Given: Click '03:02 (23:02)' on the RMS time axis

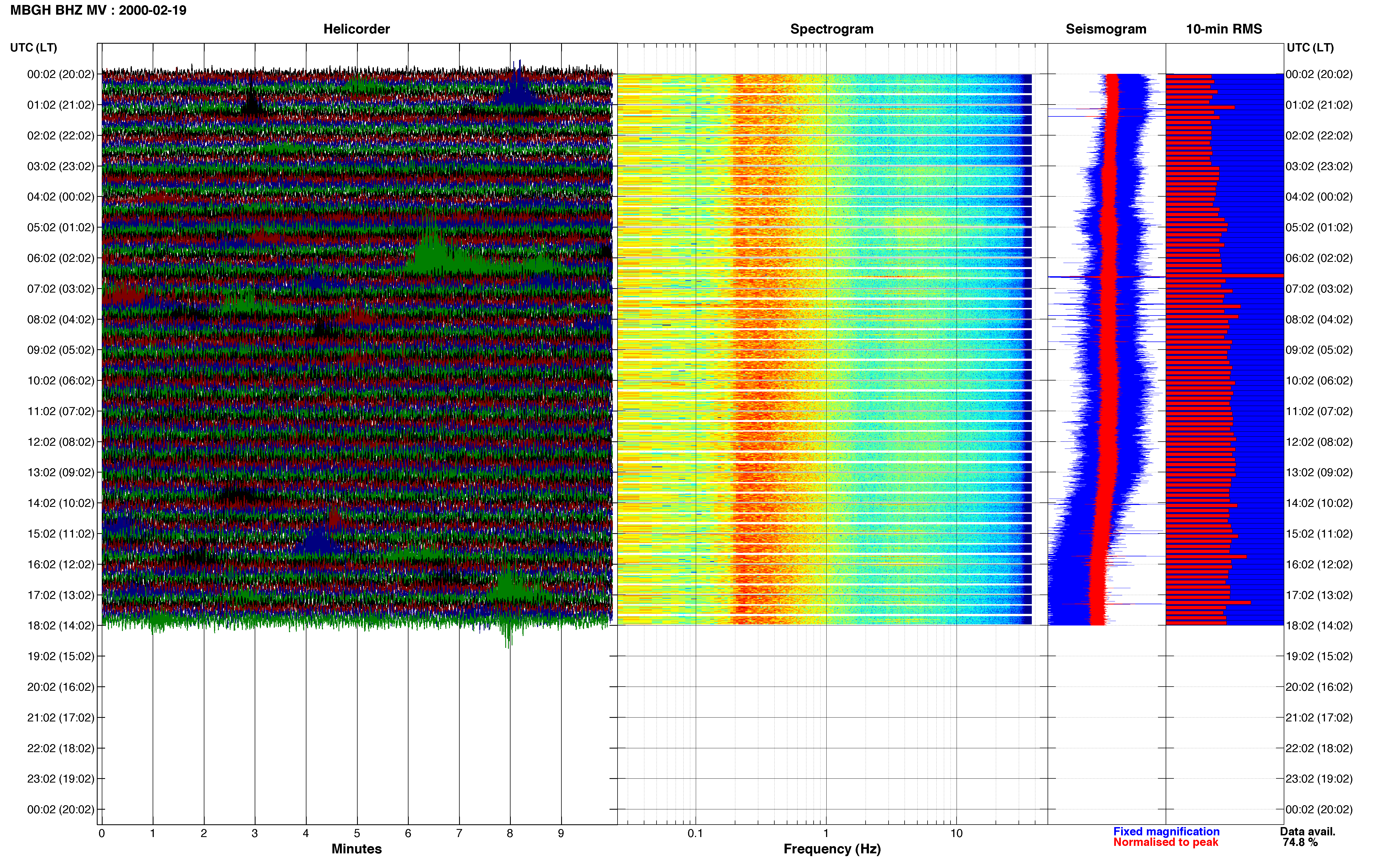Looking at the screenshot, I should 1319,166.
